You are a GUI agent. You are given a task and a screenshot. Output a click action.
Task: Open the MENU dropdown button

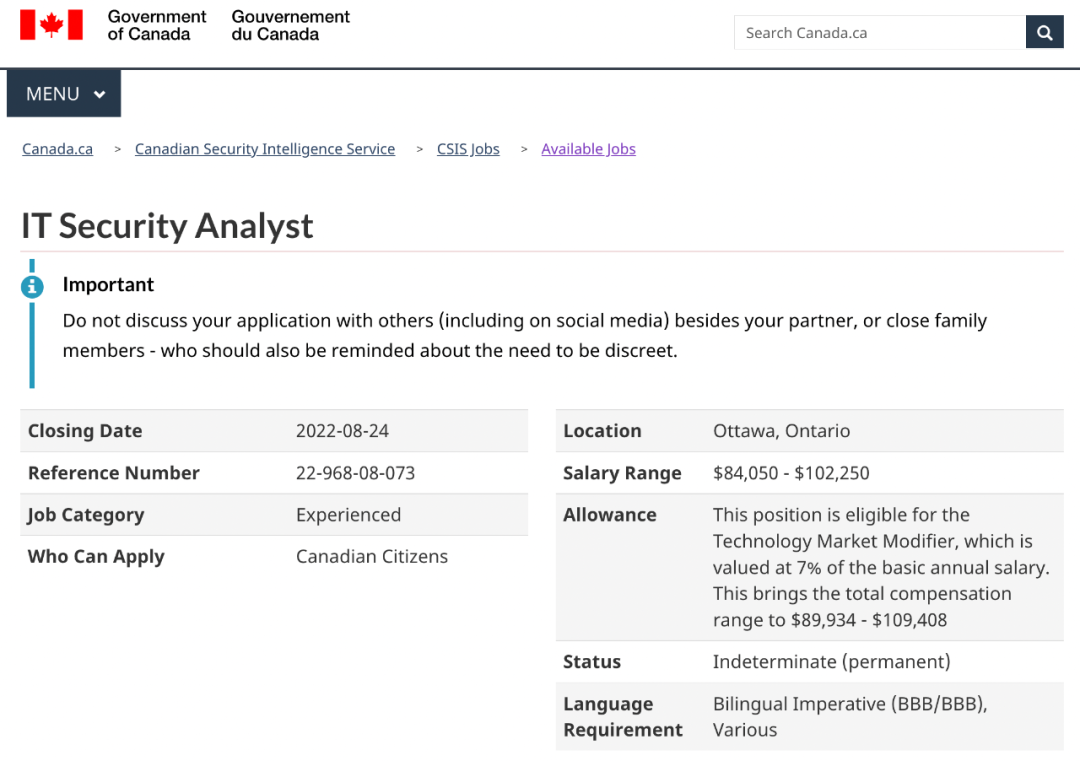tap(64, 94)
